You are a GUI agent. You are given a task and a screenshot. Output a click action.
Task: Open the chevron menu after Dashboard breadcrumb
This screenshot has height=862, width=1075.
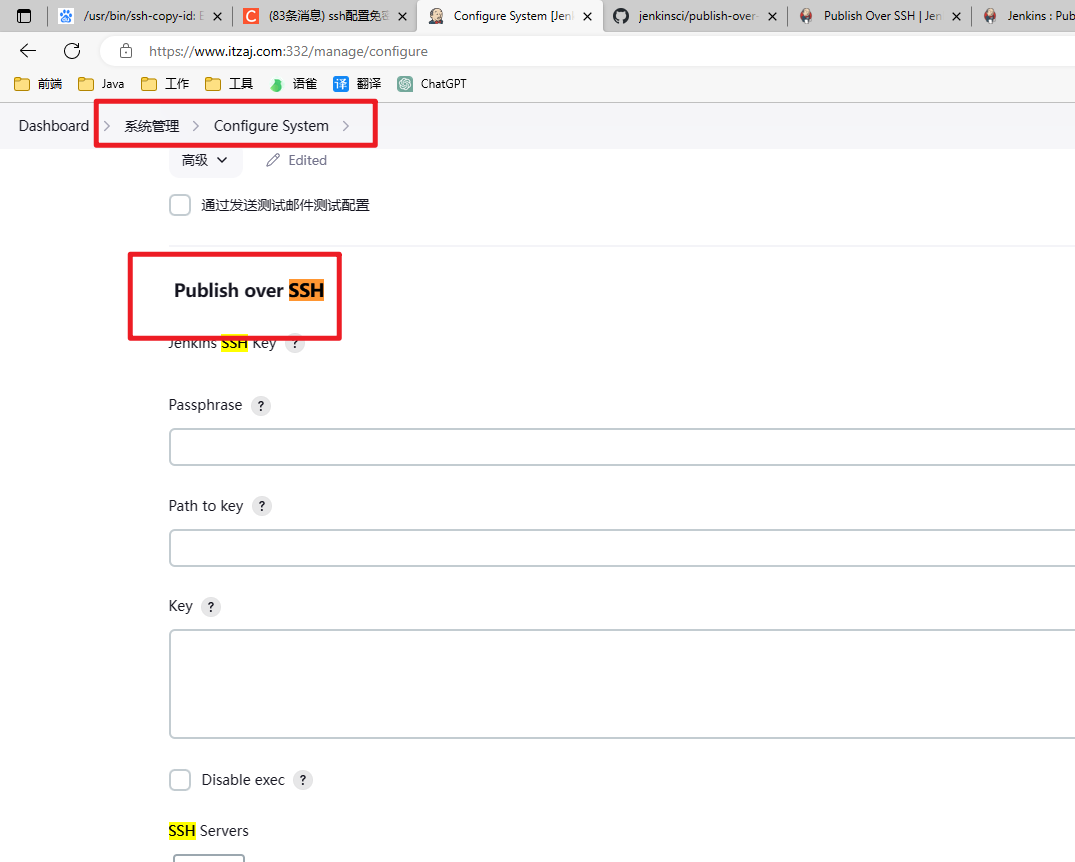(107, 126)
